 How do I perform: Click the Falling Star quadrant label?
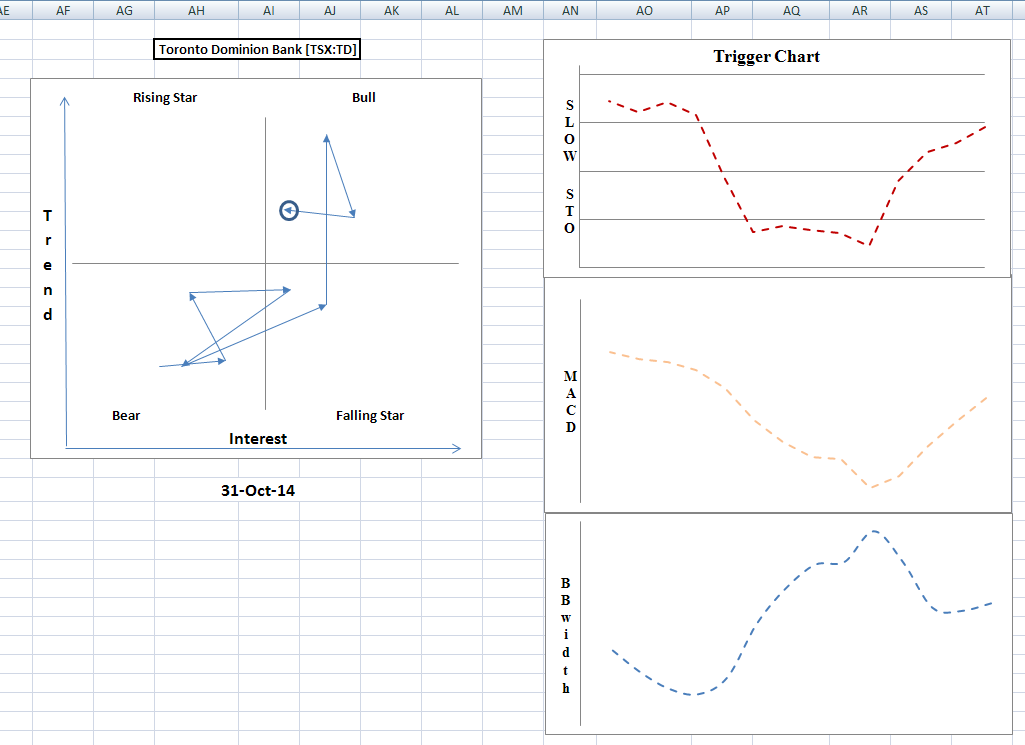(370, 416)
